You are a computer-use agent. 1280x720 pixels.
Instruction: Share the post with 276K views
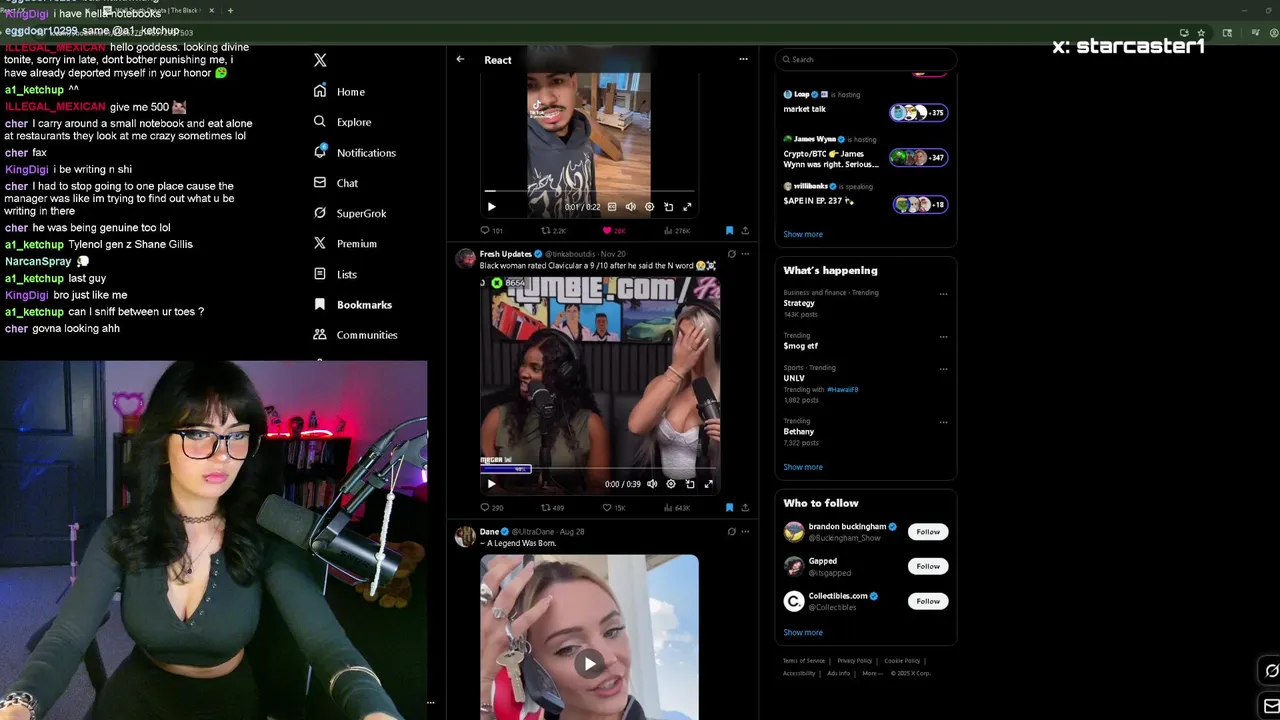point(745,231)
